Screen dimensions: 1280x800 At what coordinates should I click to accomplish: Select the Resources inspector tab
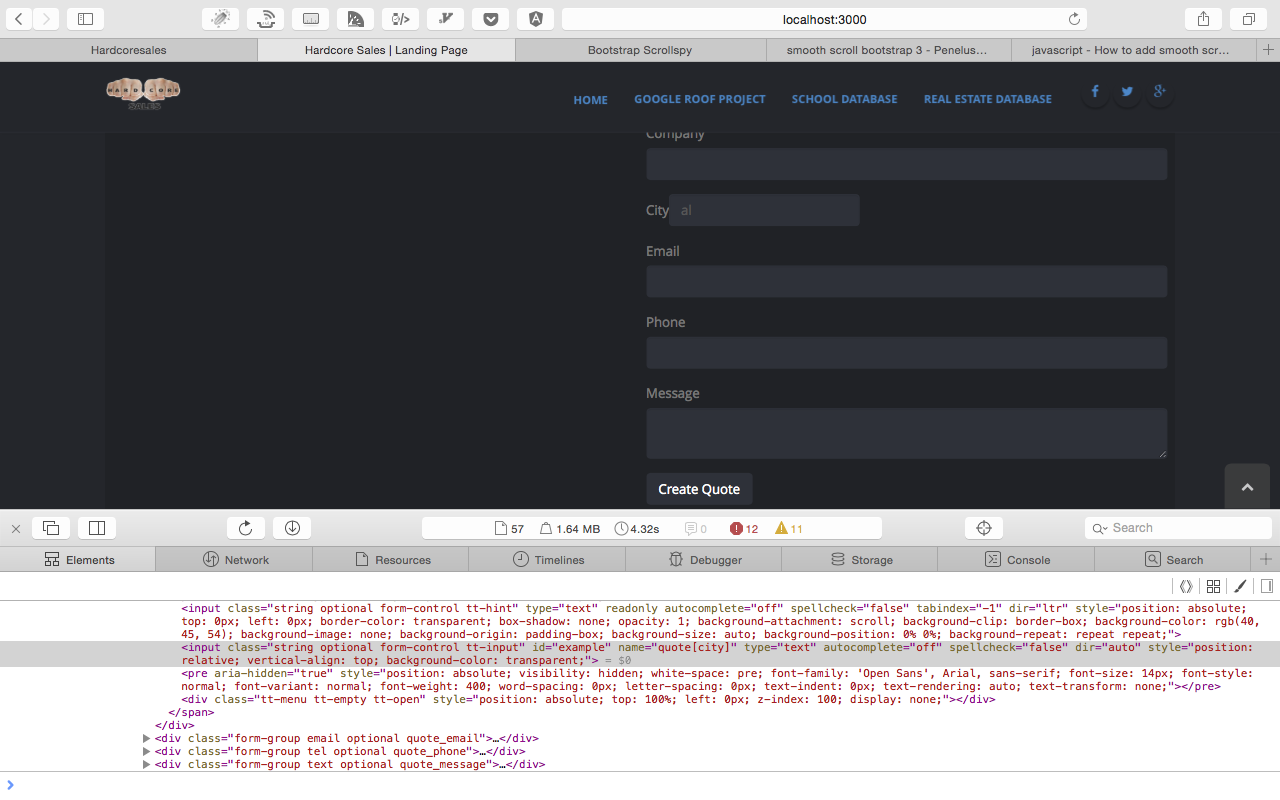click(x=391, y=560)
